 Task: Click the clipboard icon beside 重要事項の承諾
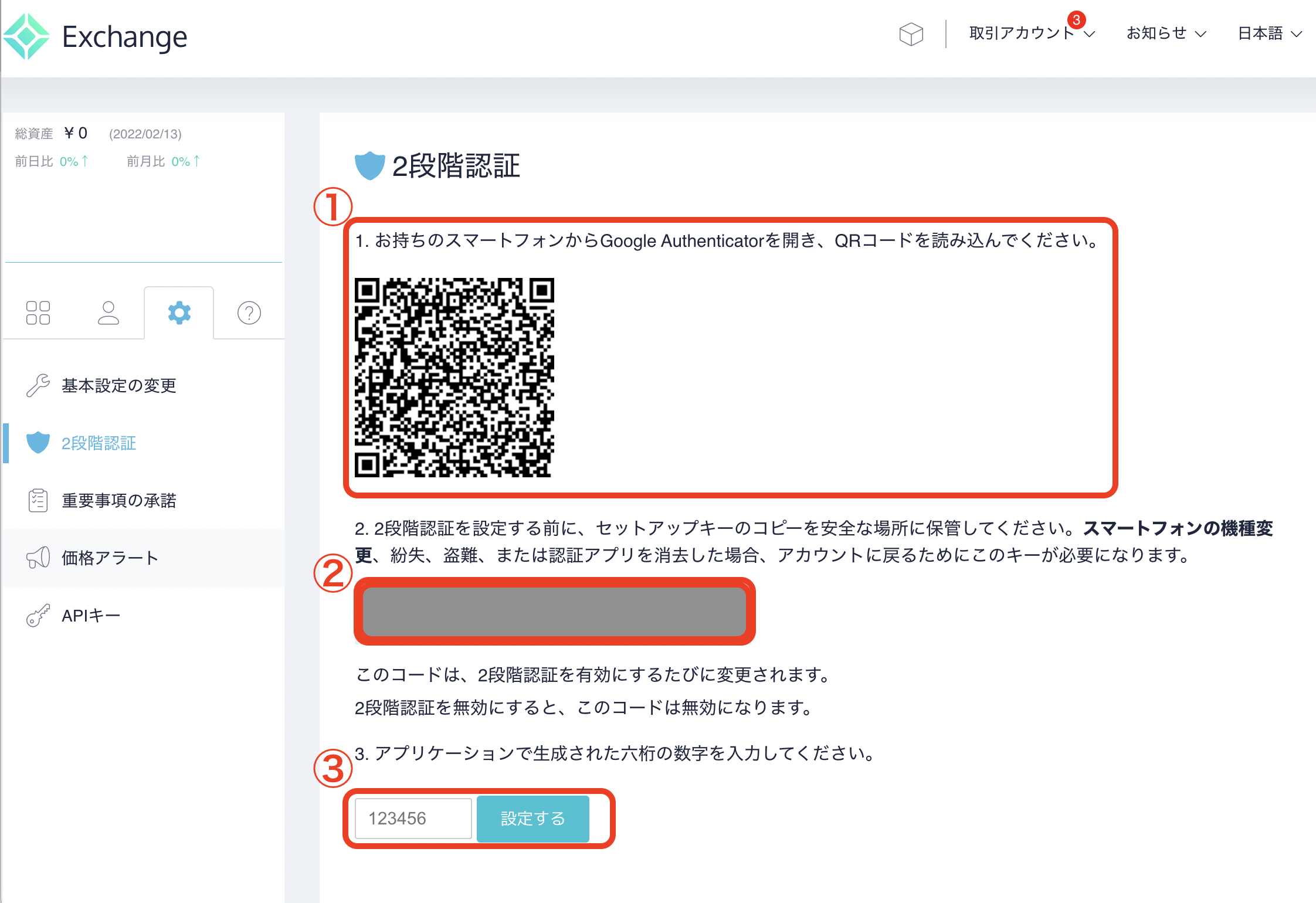click(38, 500)
